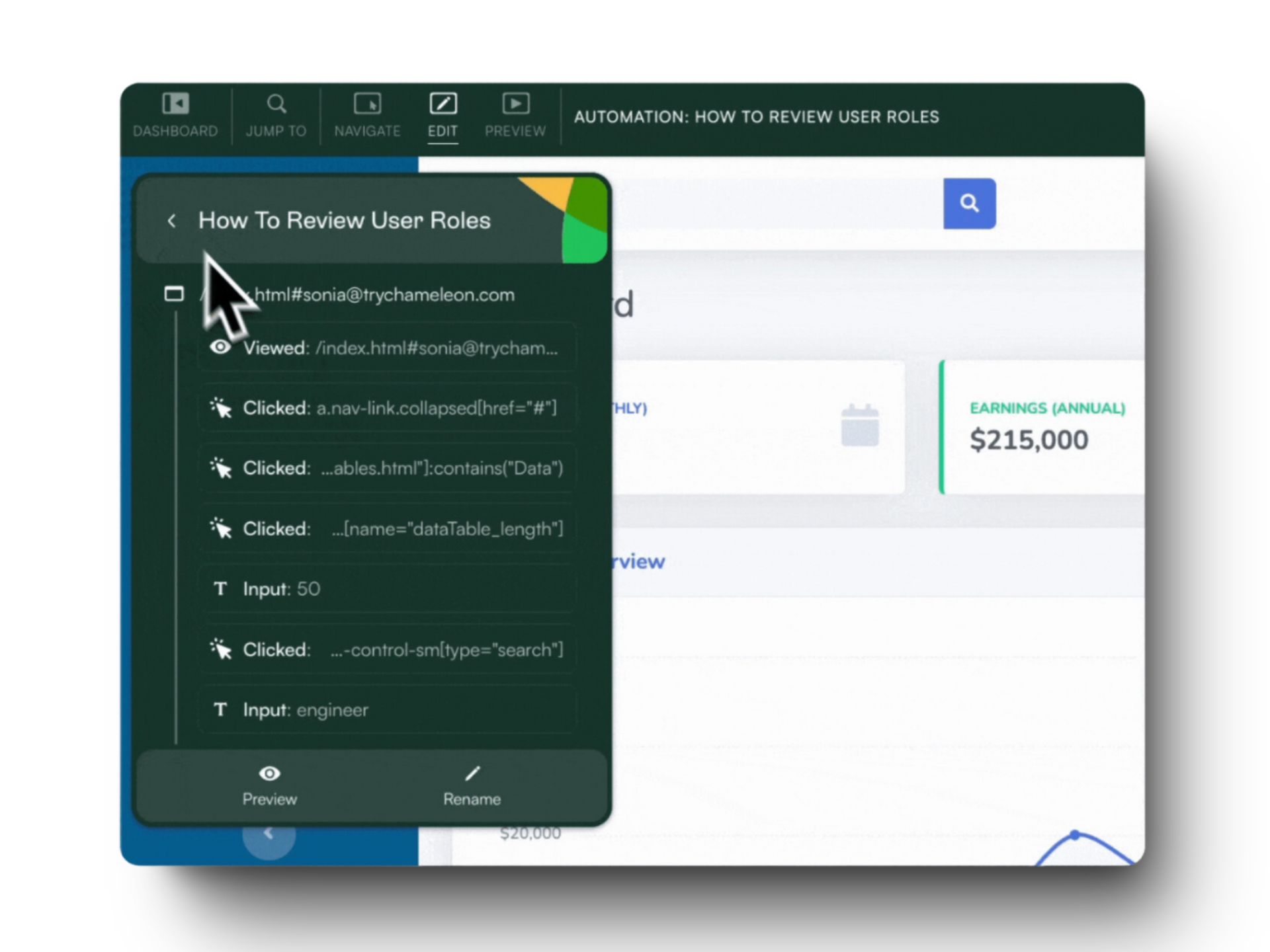The width and height of the screenshot is (1270, 952).
Task: Select the Clicked dataTable_length step
Action: (x=387, y=529)
